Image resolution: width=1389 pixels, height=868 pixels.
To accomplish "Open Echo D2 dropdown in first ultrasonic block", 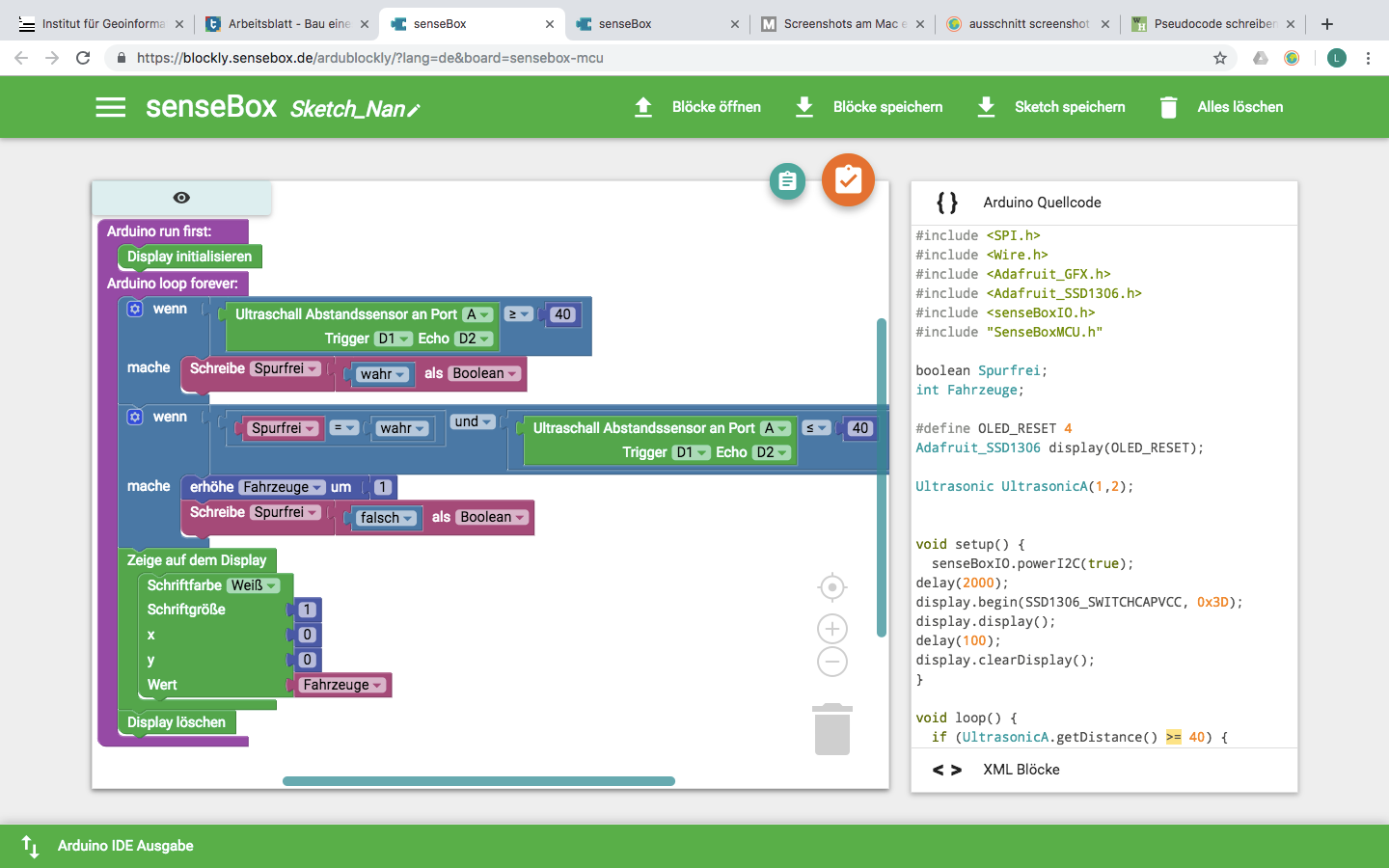I will [x=475, y=339].
